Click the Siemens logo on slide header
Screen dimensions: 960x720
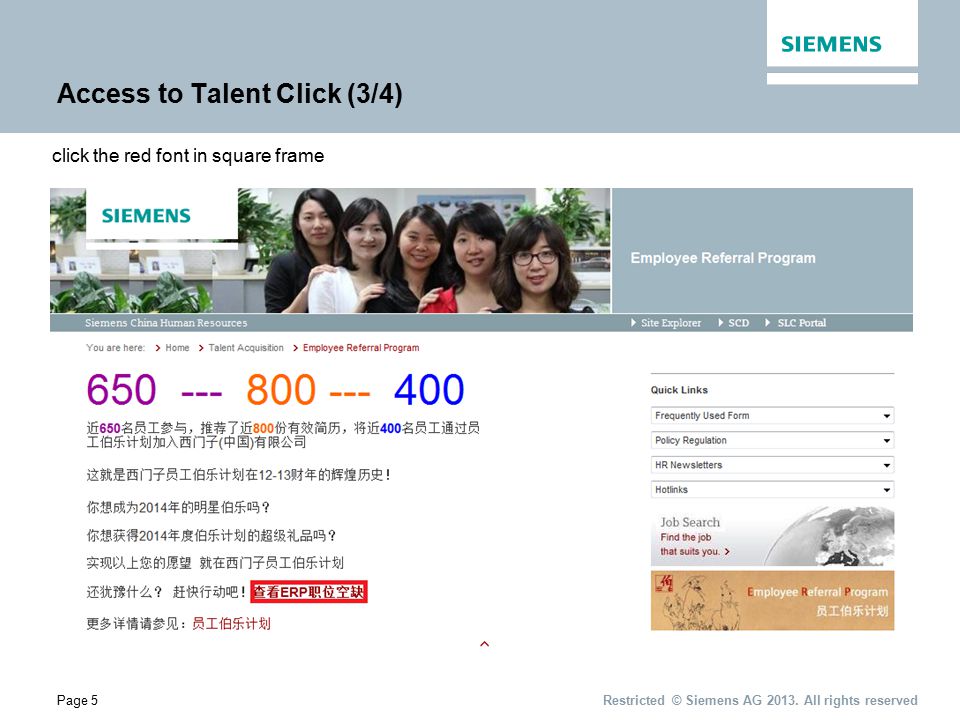point(831,44)
